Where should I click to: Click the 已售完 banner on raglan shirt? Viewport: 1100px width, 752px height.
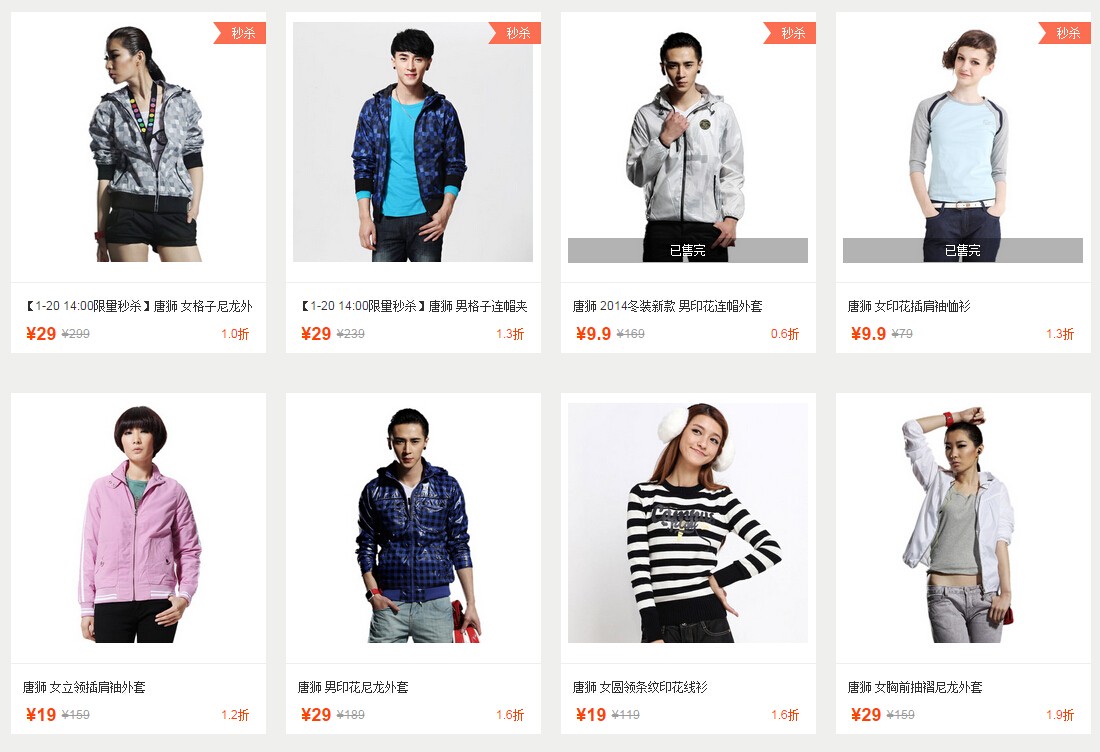point(962,250)
